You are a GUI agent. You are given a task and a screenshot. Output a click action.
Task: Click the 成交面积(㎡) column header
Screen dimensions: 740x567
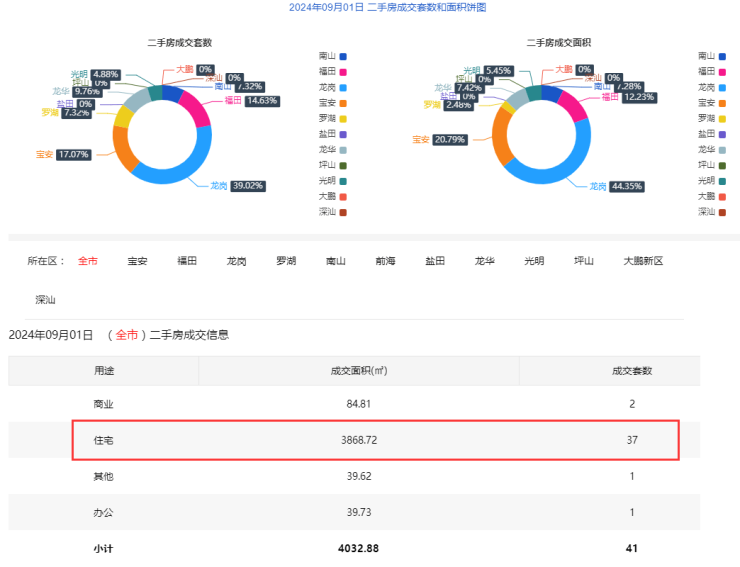359,370
